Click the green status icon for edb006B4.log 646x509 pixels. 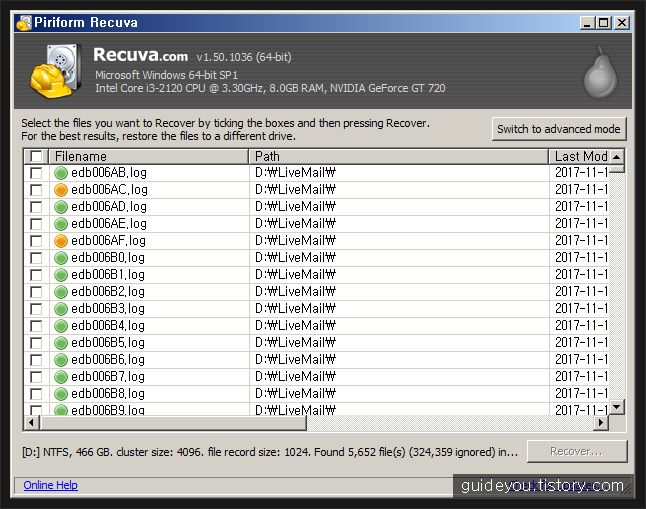[61, 326]
